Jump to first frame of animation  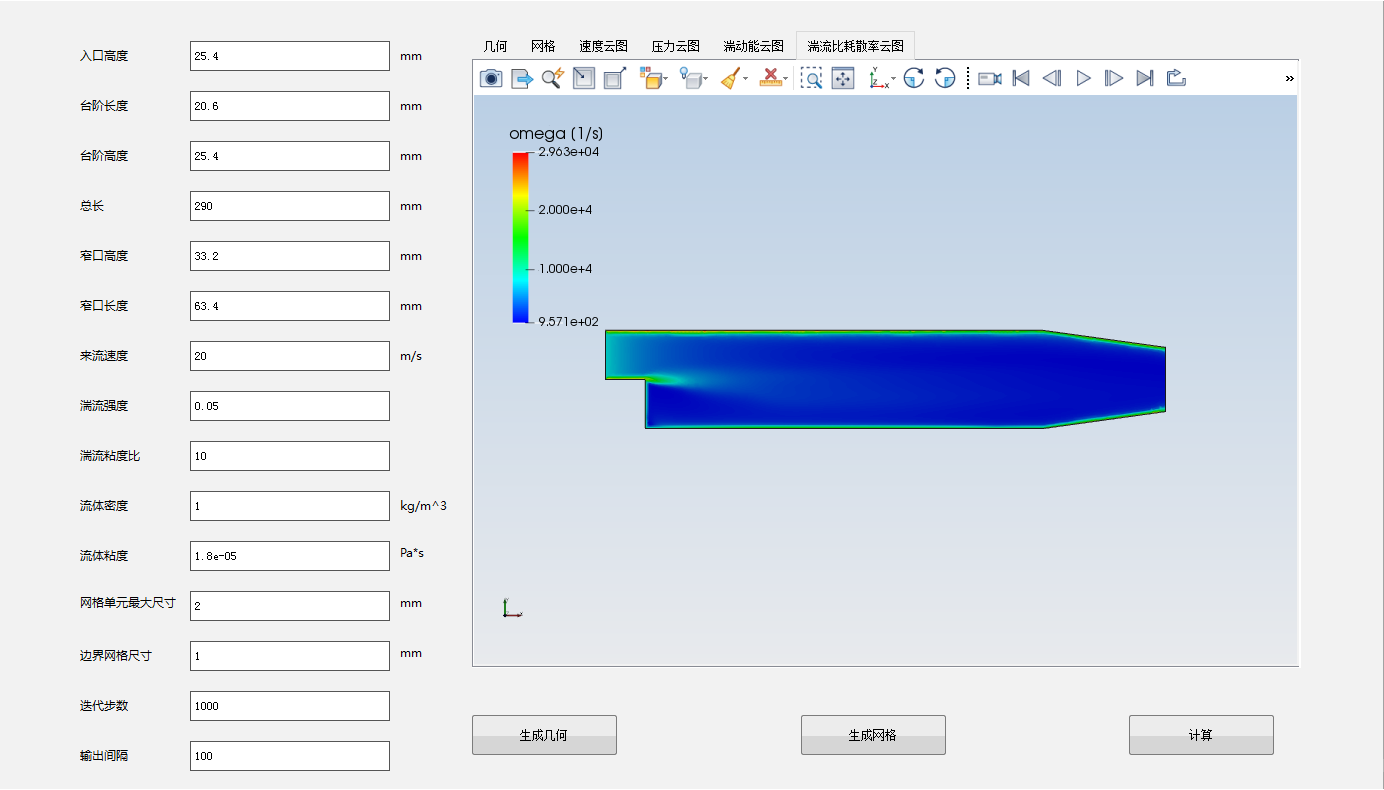1021,78
